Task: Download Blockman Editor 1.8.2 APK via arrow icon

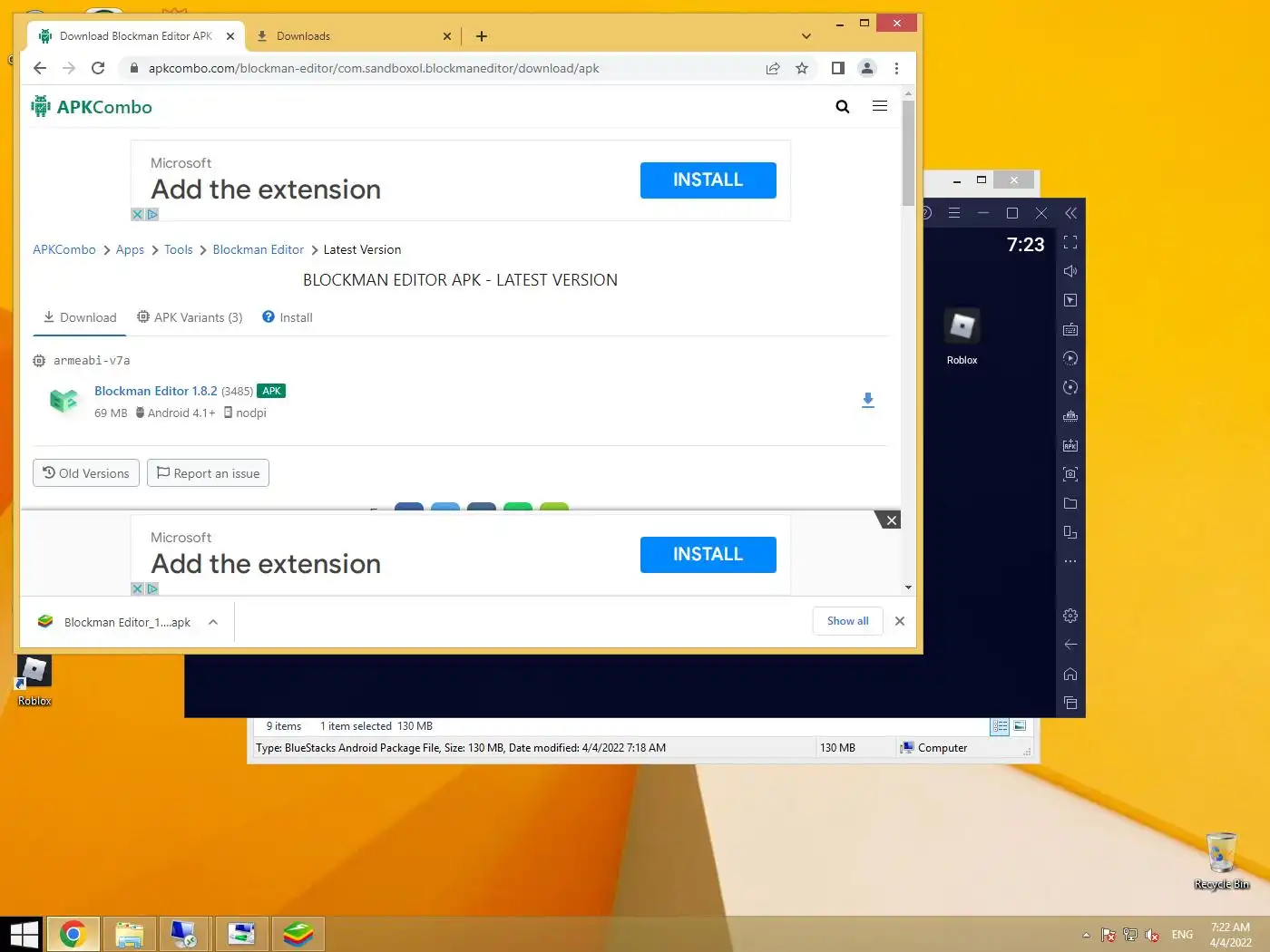Action: click(868, 400)
